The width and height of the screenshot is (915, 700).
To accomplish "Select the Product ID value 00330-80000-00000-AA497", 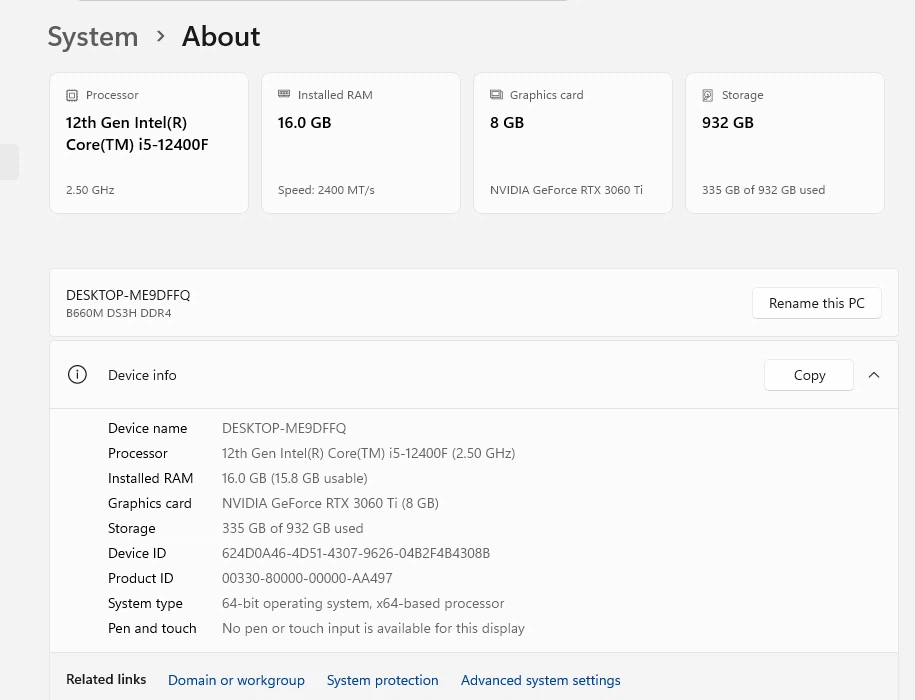I will 307,578.
